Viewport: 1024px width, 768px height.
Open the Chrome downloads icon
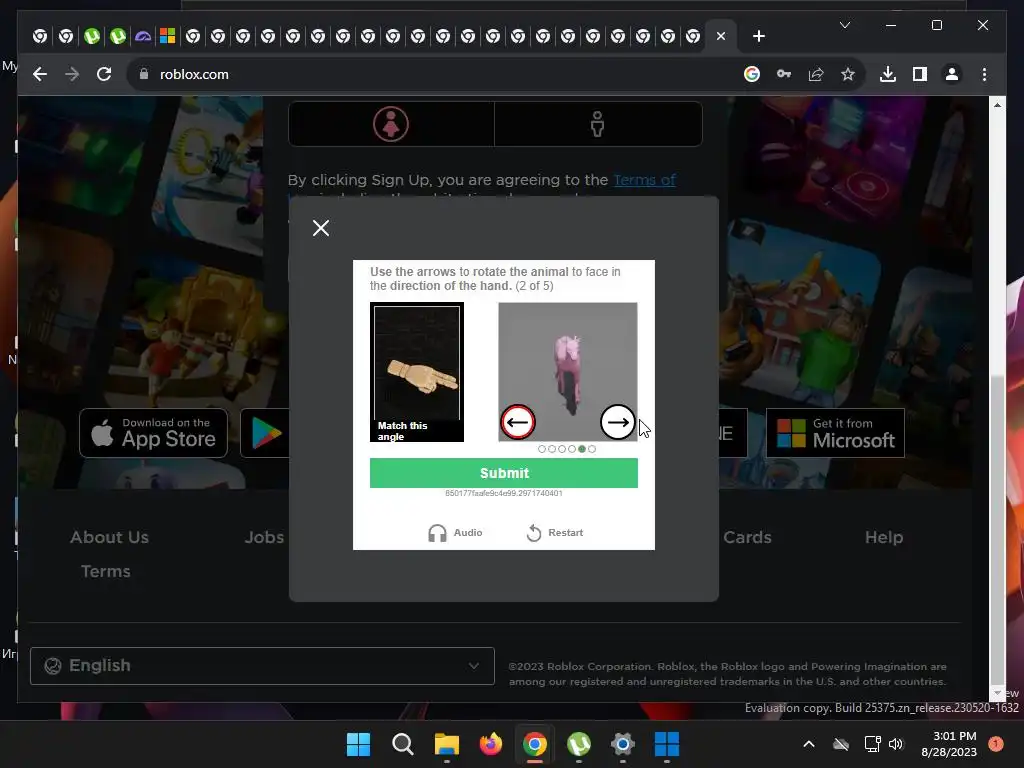click(x=888, y=74)
